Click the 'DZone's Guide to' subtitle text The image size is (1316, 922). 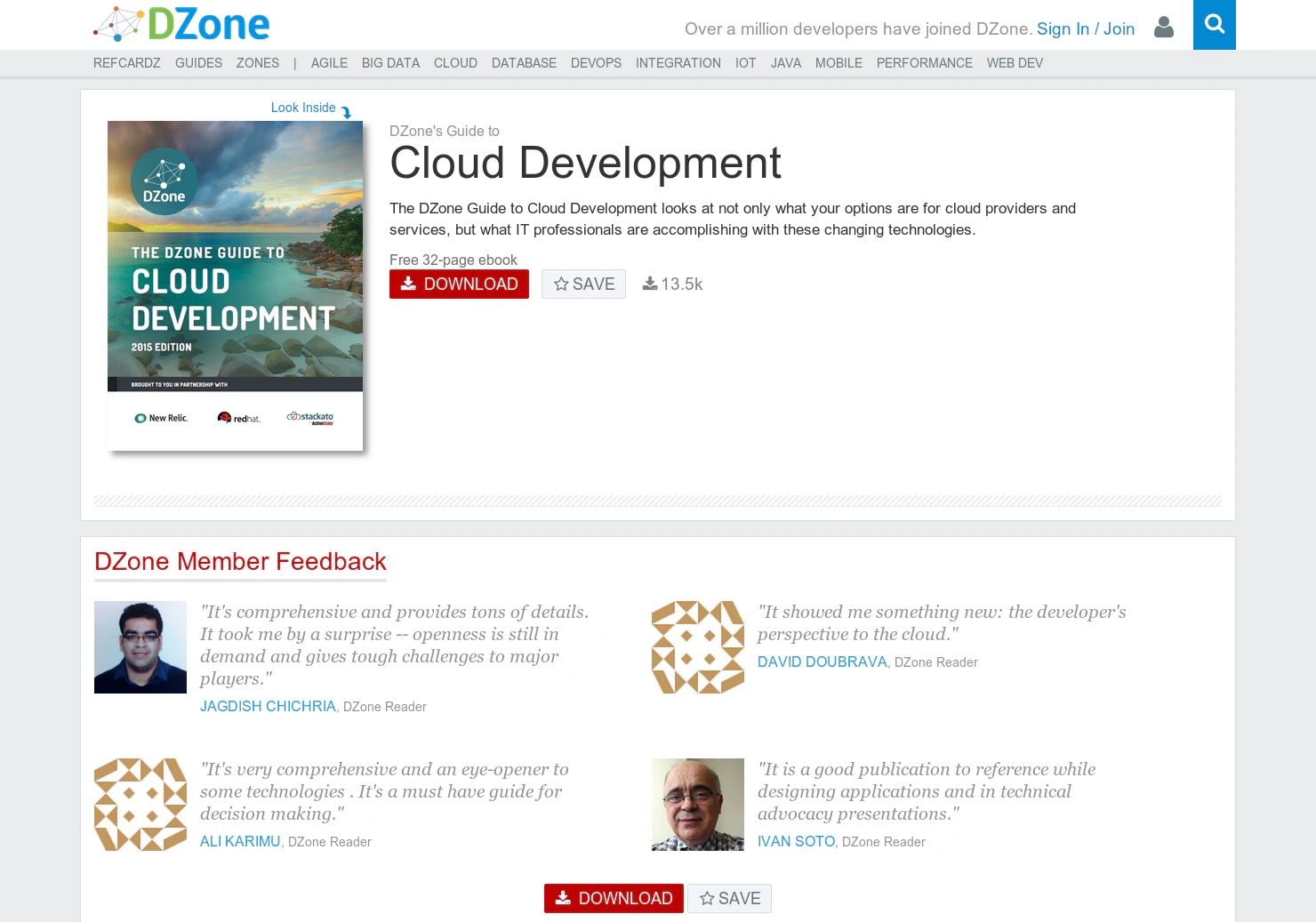coord(445,131)
